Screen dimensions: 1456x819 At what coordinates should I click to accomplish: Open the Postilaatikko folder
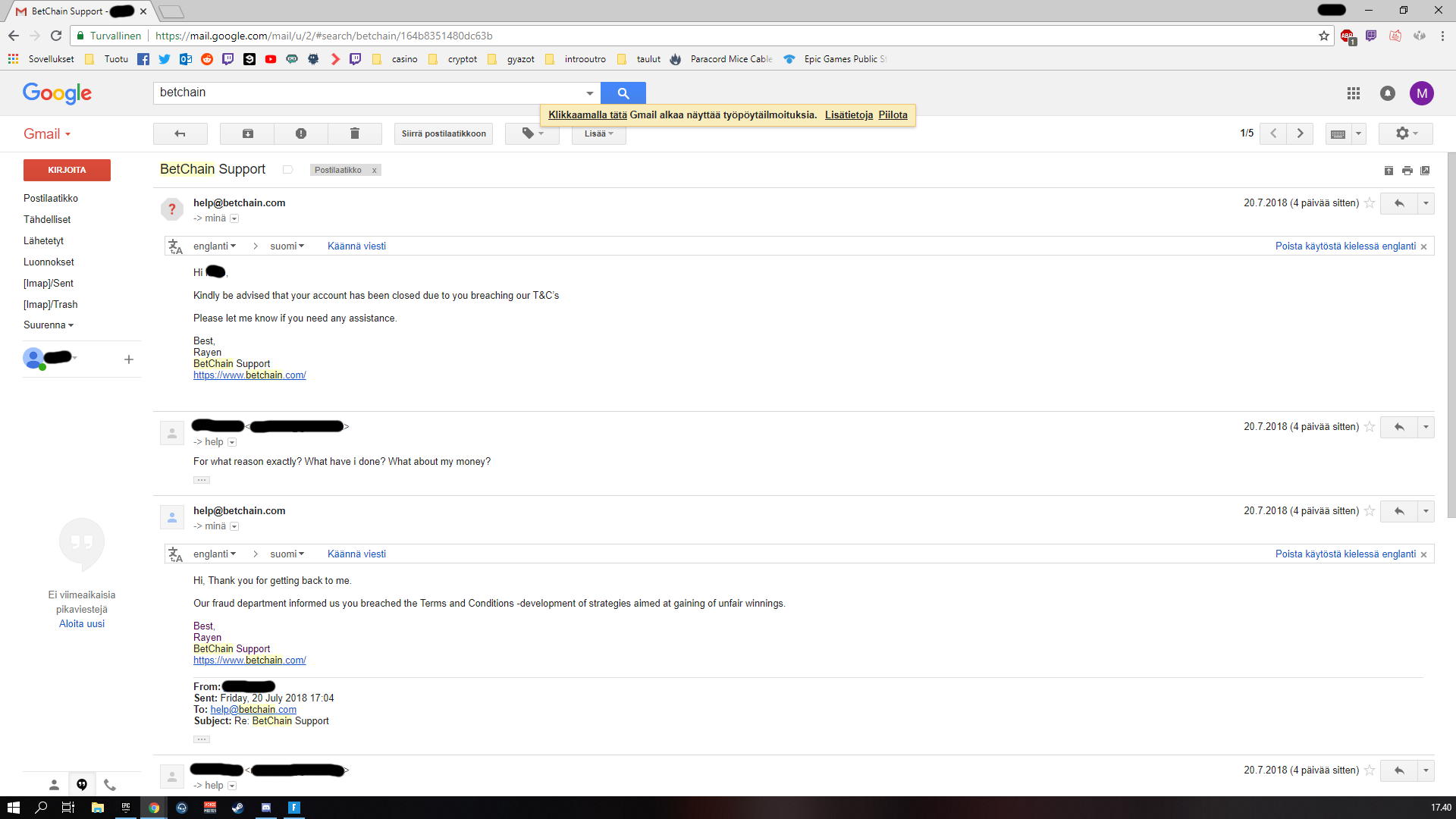coord(51,198)
